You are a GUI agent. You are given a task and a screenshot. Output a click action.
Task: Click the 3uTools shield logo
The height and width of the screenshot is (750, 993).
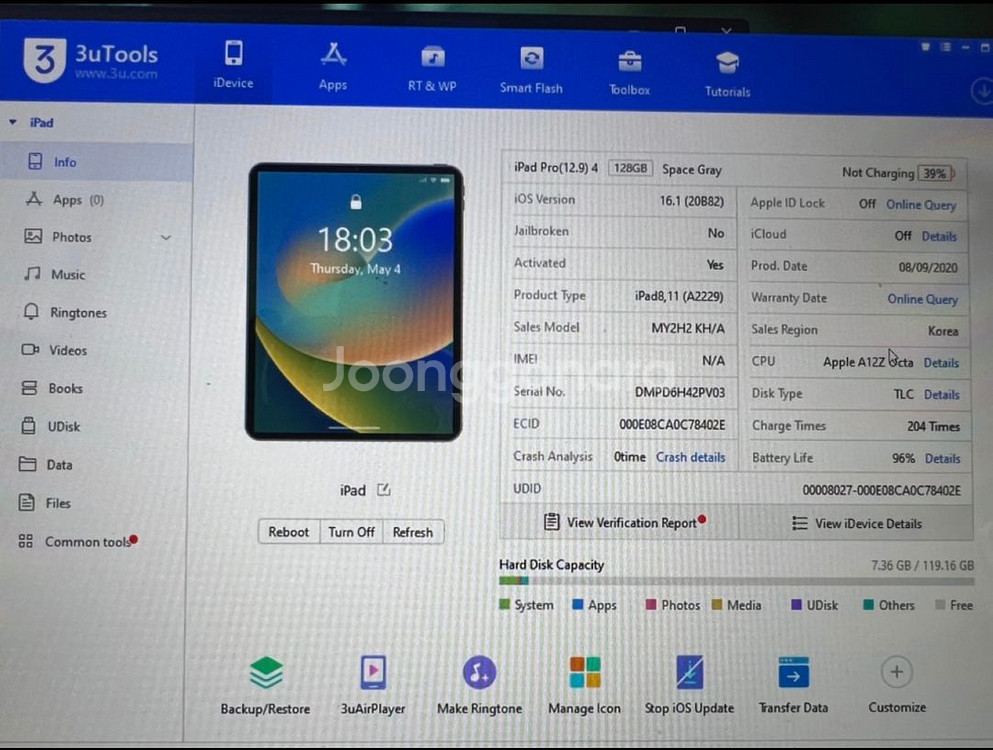point(44,60)
